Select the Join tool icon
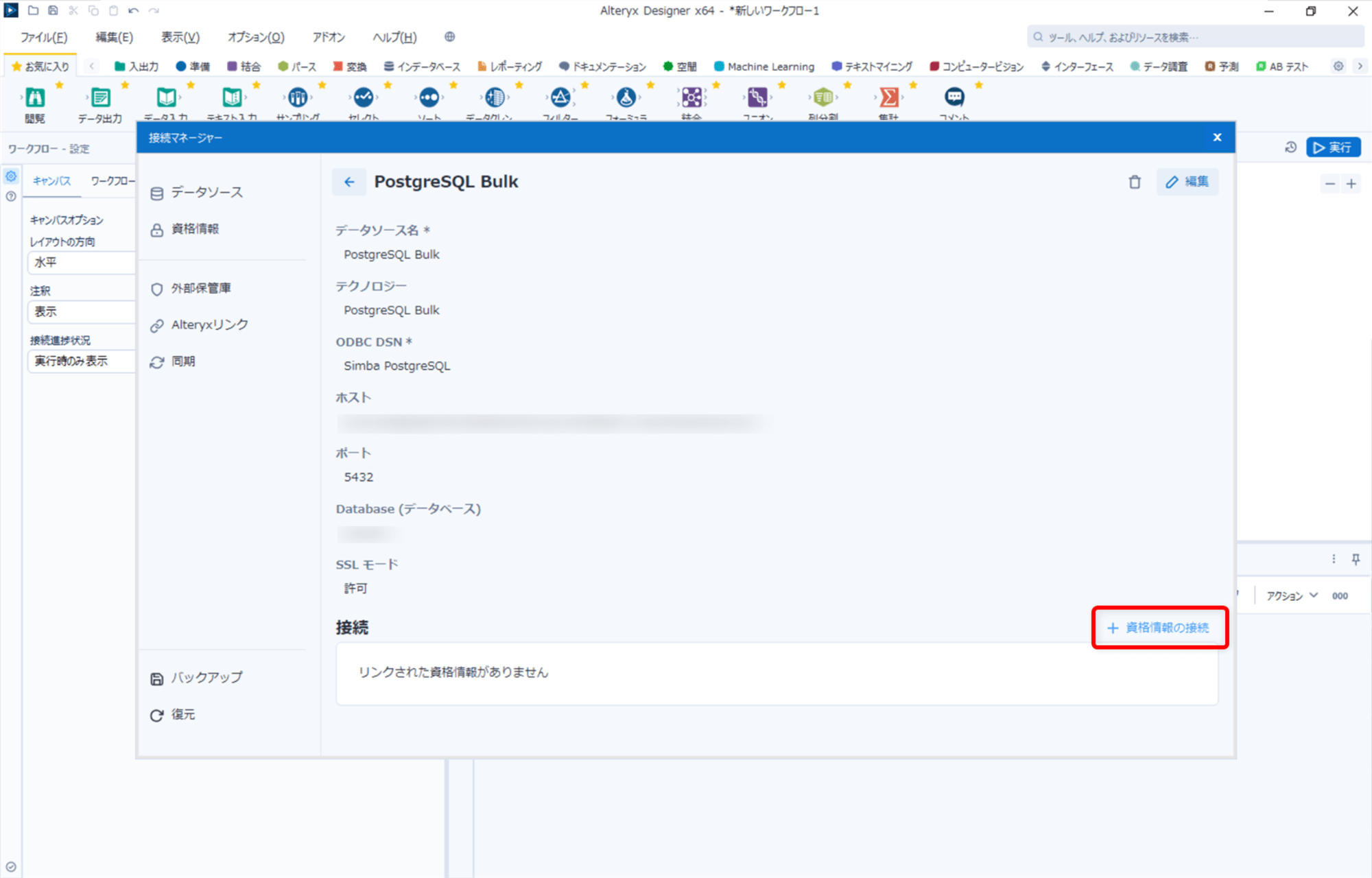Viewport: 1372px width, 878px height. 691,97
